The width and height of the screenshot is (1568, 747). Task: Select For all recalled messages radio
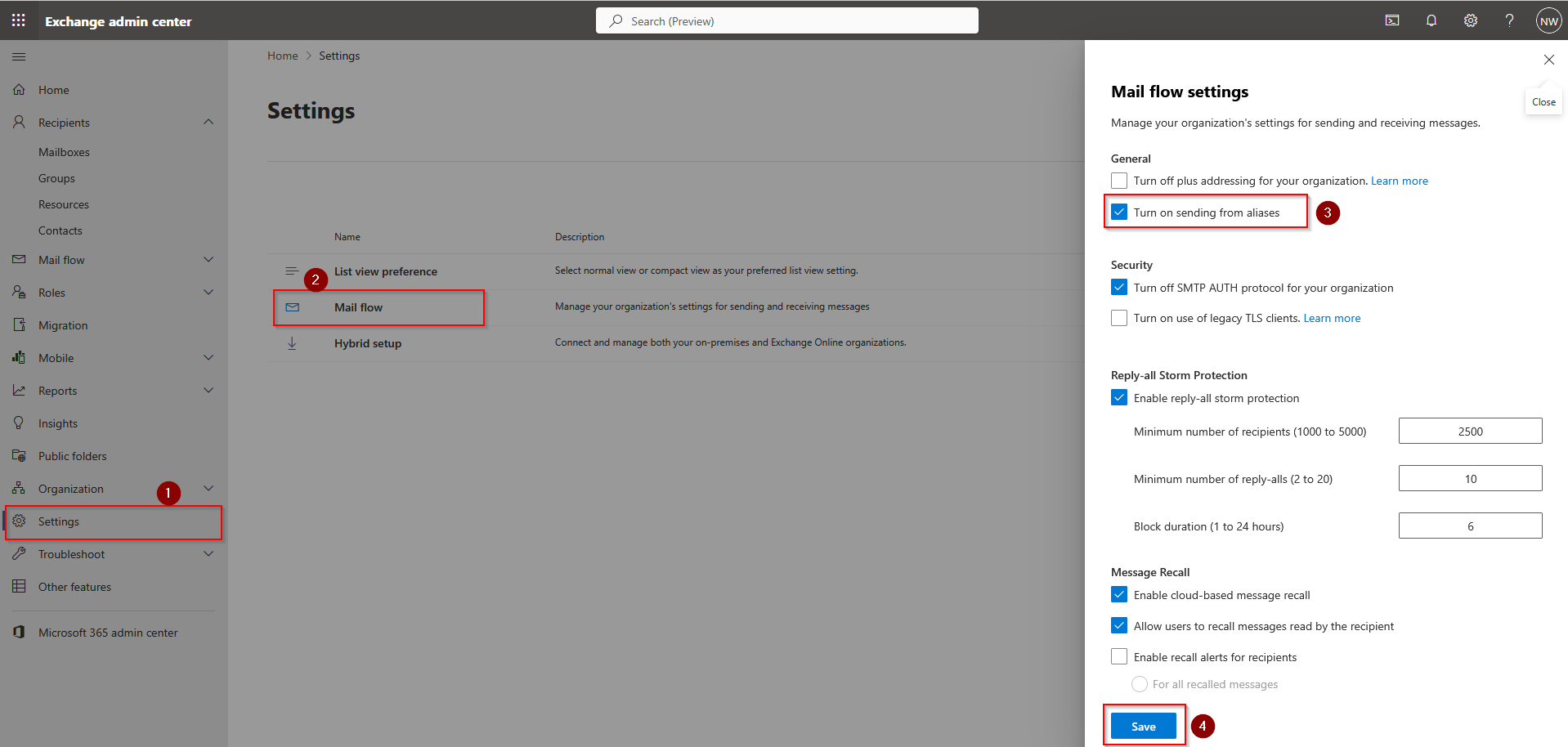(x=1140, y=684)
